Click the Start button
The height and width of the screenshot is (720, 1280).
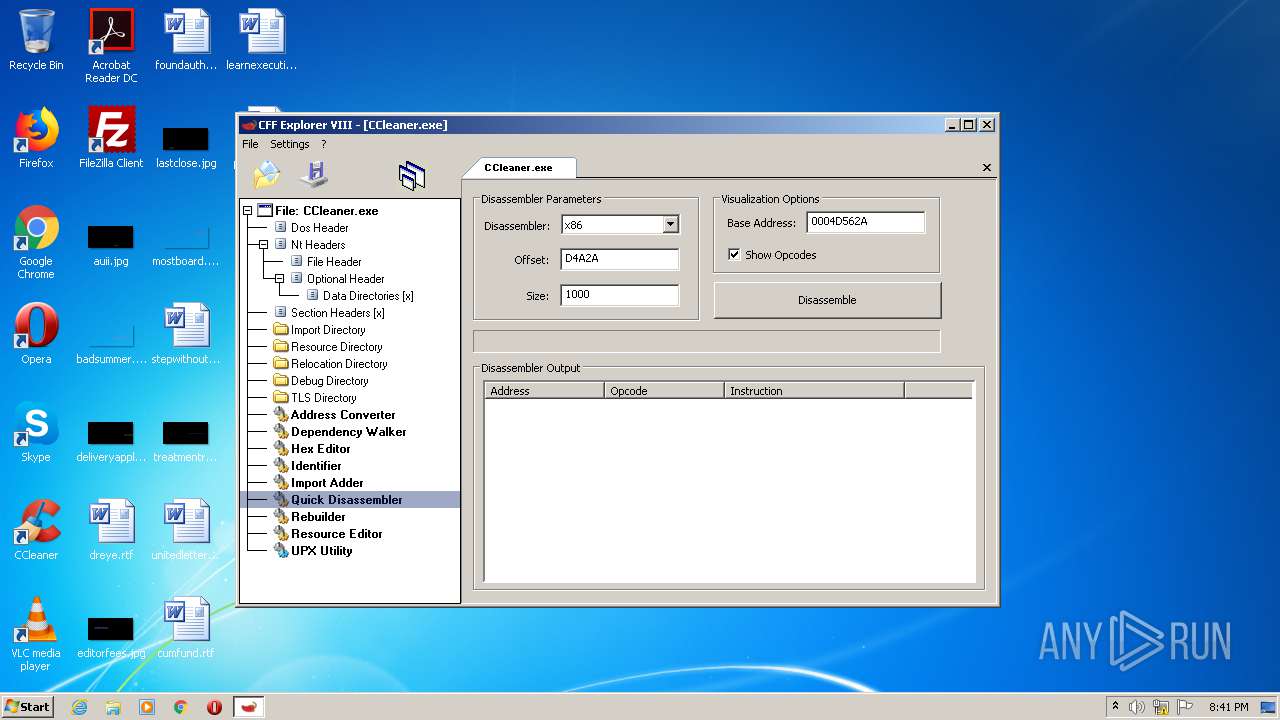pos(27,706)
